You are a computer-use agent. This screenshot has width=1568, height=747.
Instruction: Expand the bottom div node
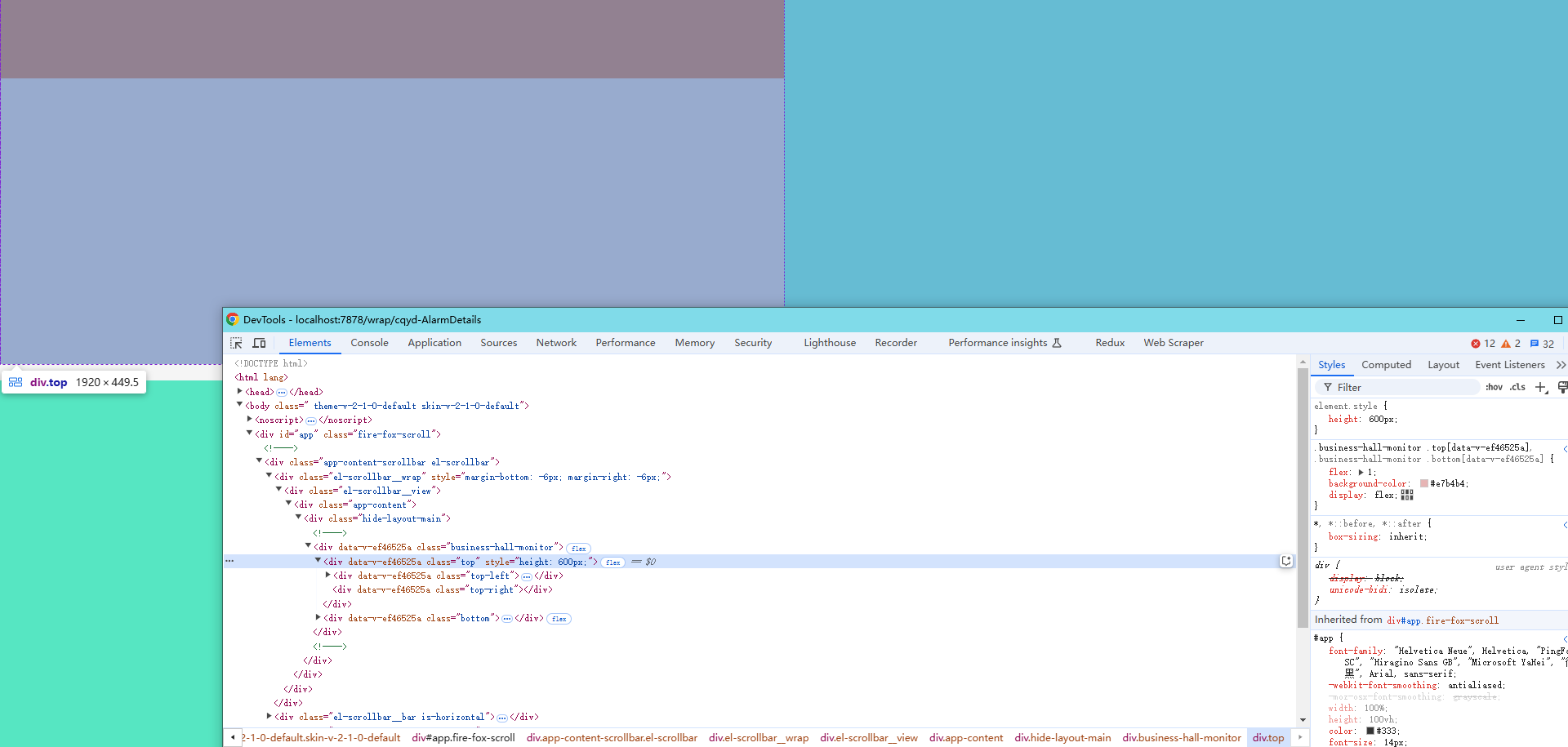318,618
